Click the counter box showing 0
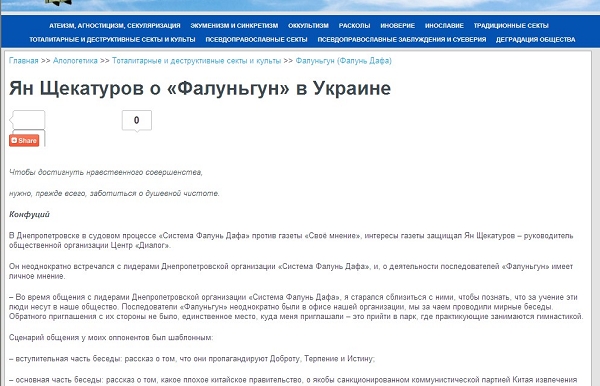 point(137,120)
